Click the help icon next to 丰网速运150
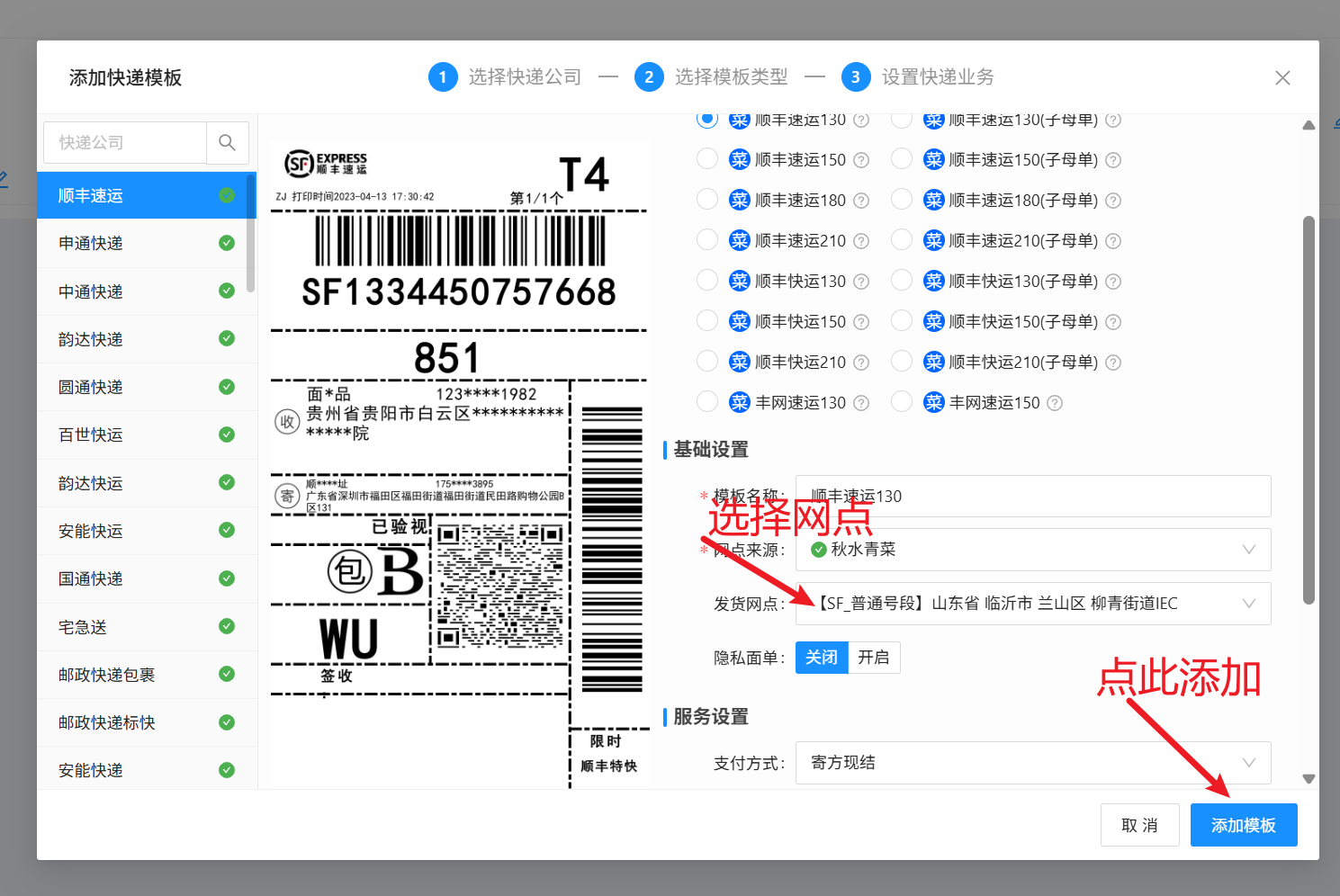Image resolution: width=1340 pixels, height=896 pixels. tap(1055, 403)
